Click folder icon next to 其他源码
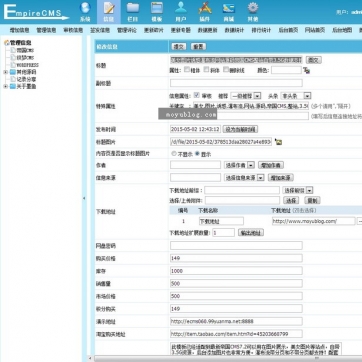The height and width of the screenshot is (362, 362). click(x=13, y=72)
